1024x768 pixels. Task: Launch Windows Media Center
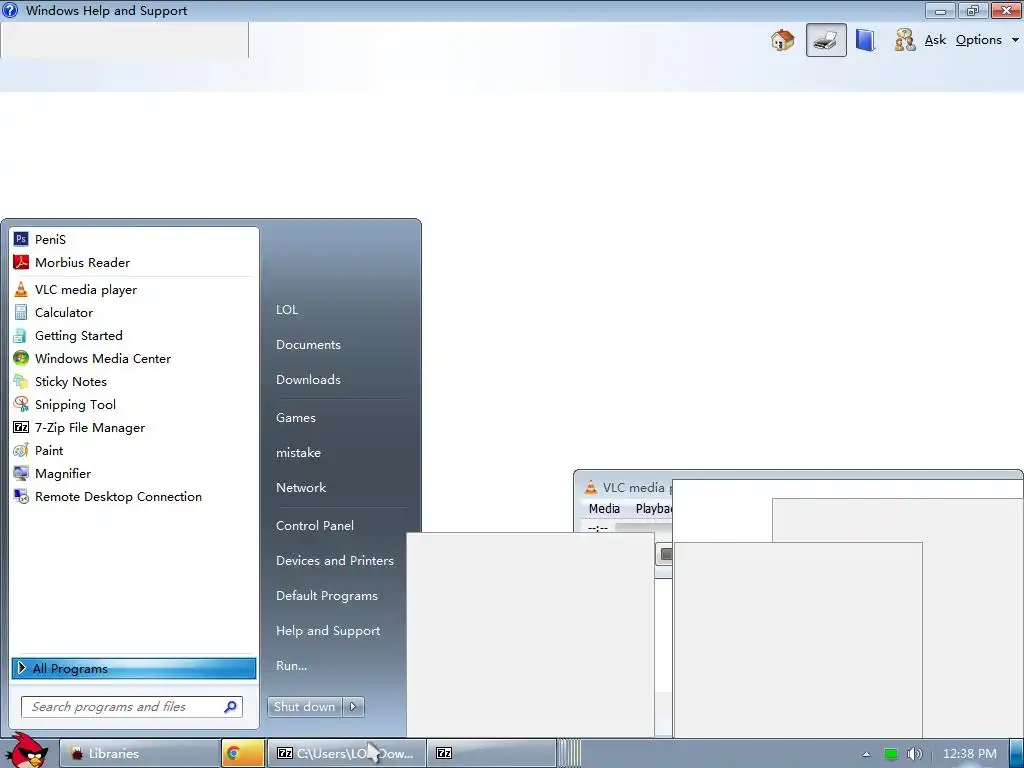[134, 359]
